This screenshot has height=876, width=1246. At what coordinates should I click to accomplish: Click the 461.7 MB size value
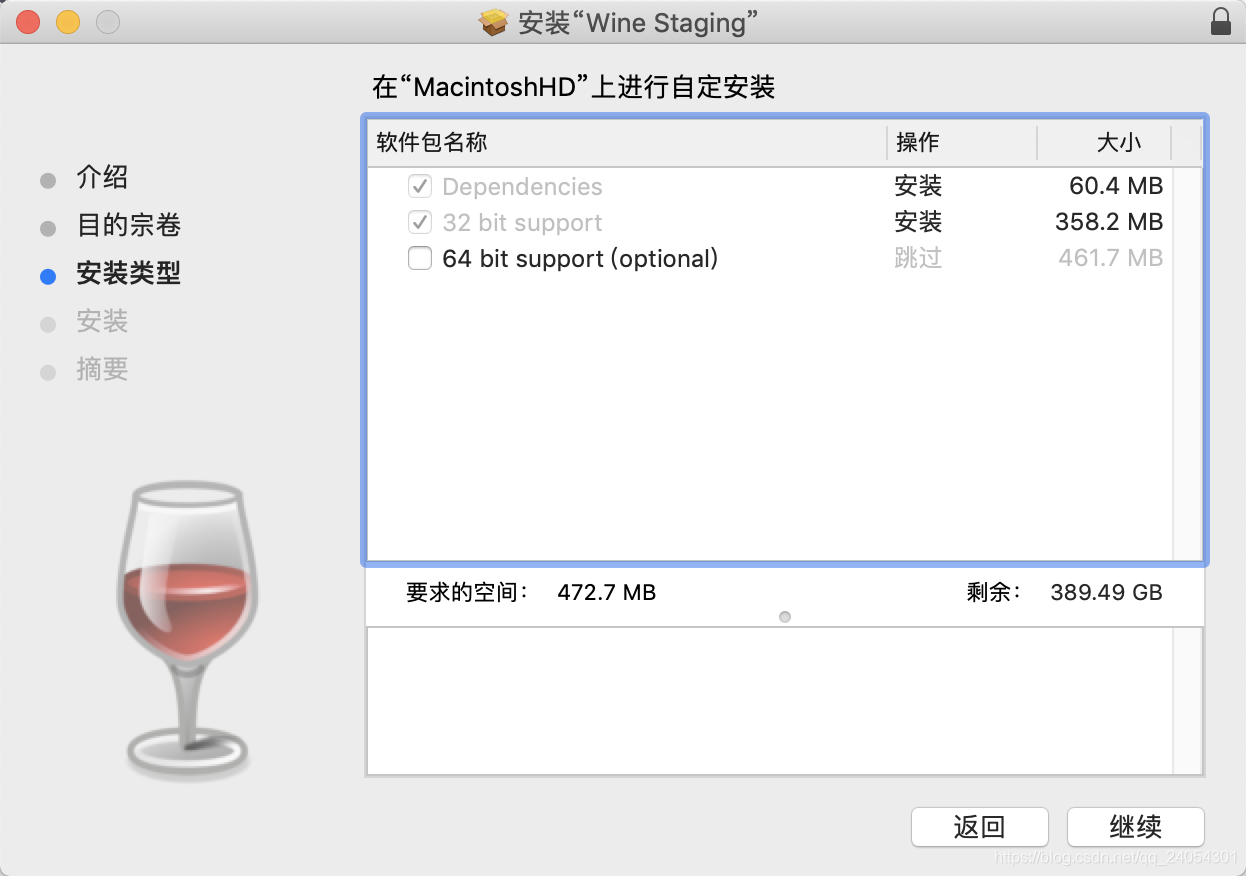1110,259
